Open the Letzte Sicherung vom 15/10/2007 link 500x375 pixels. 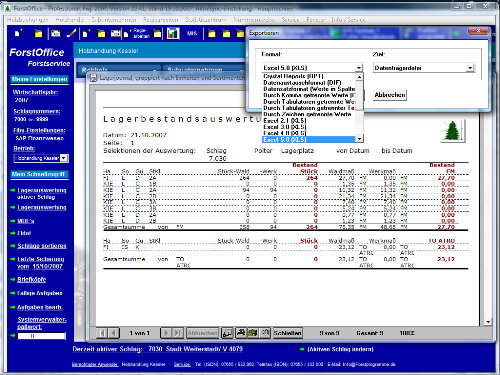40,262
